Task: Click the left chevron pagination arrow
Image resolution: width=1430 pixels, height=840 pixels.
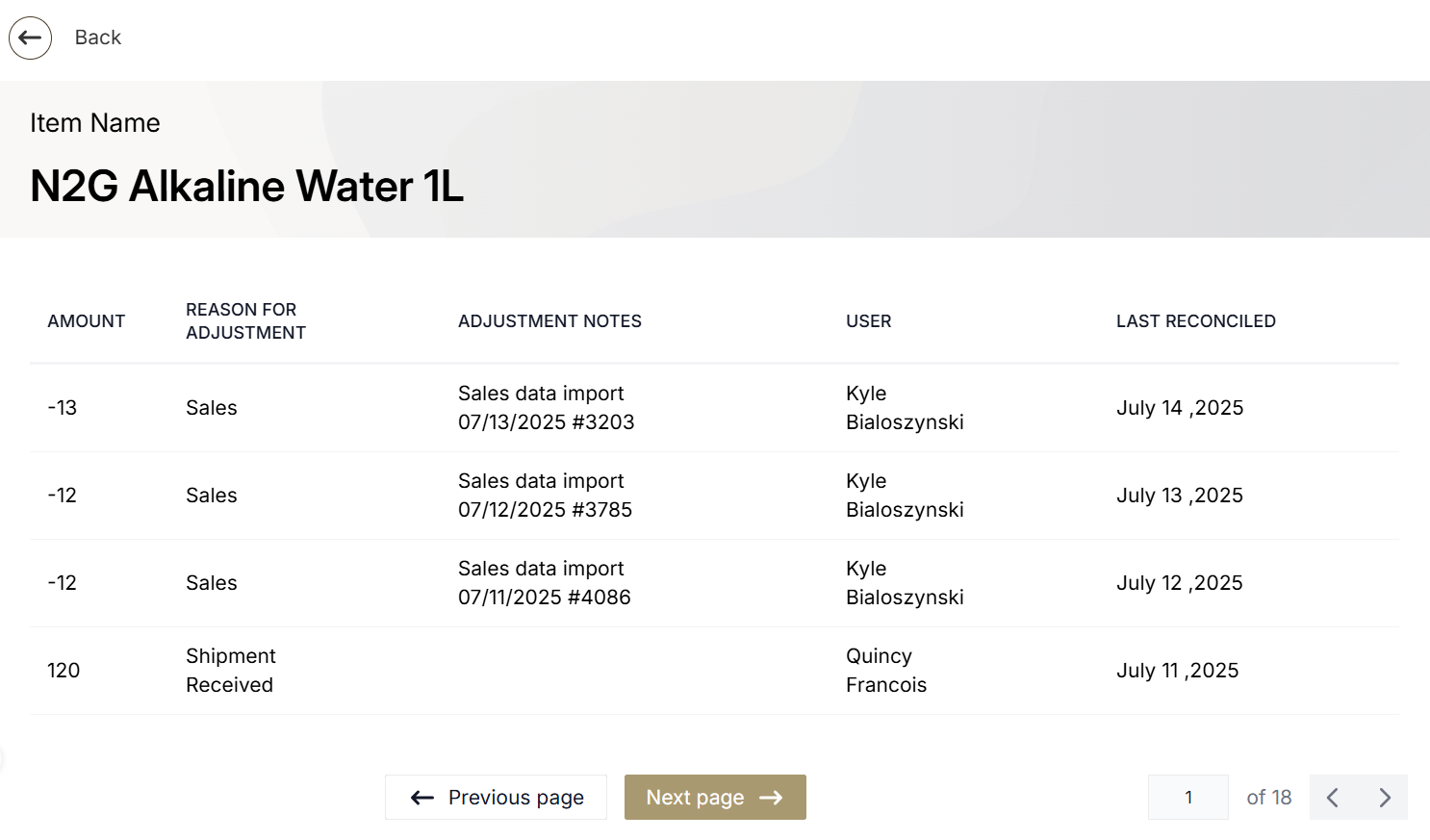Action: click(x=1333, y=798)
